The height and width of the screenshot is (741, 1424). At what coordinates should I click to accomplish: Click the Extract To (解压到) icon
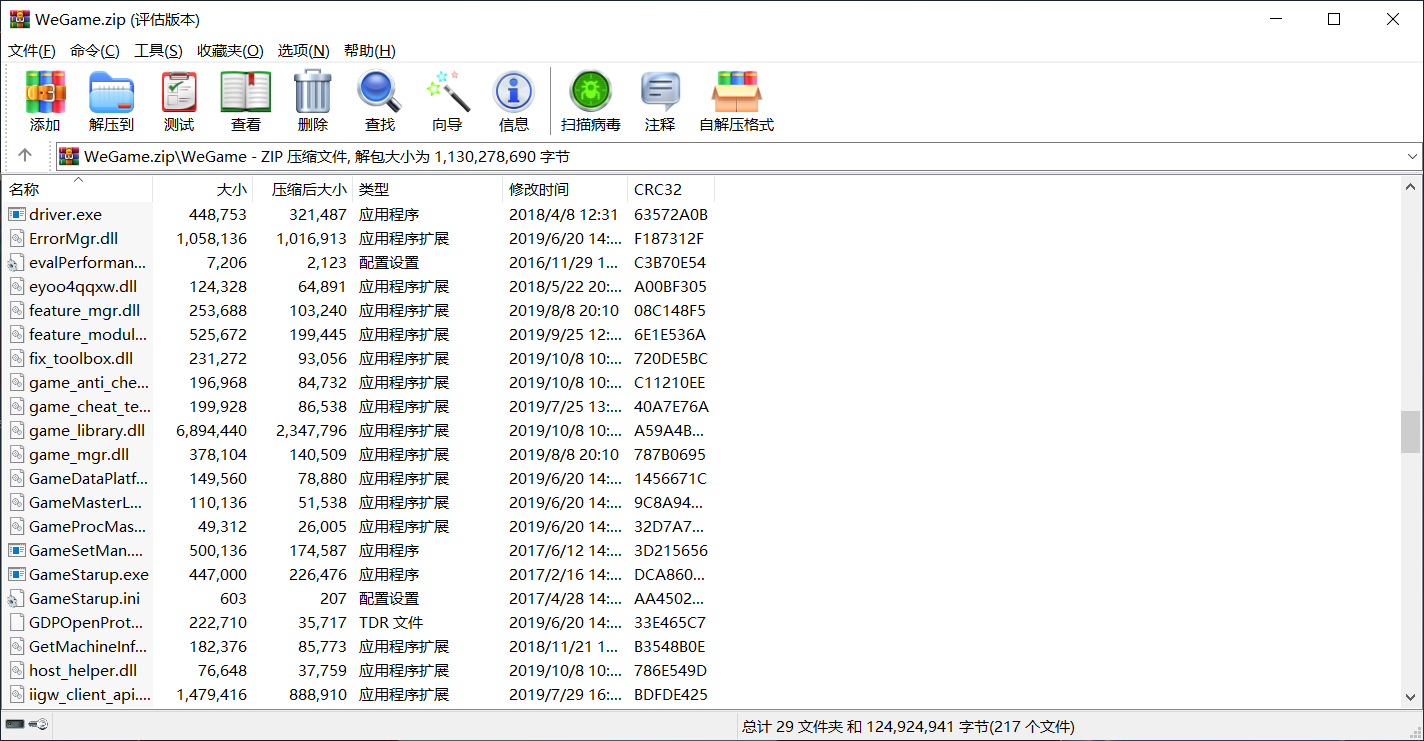coord(111,101)
